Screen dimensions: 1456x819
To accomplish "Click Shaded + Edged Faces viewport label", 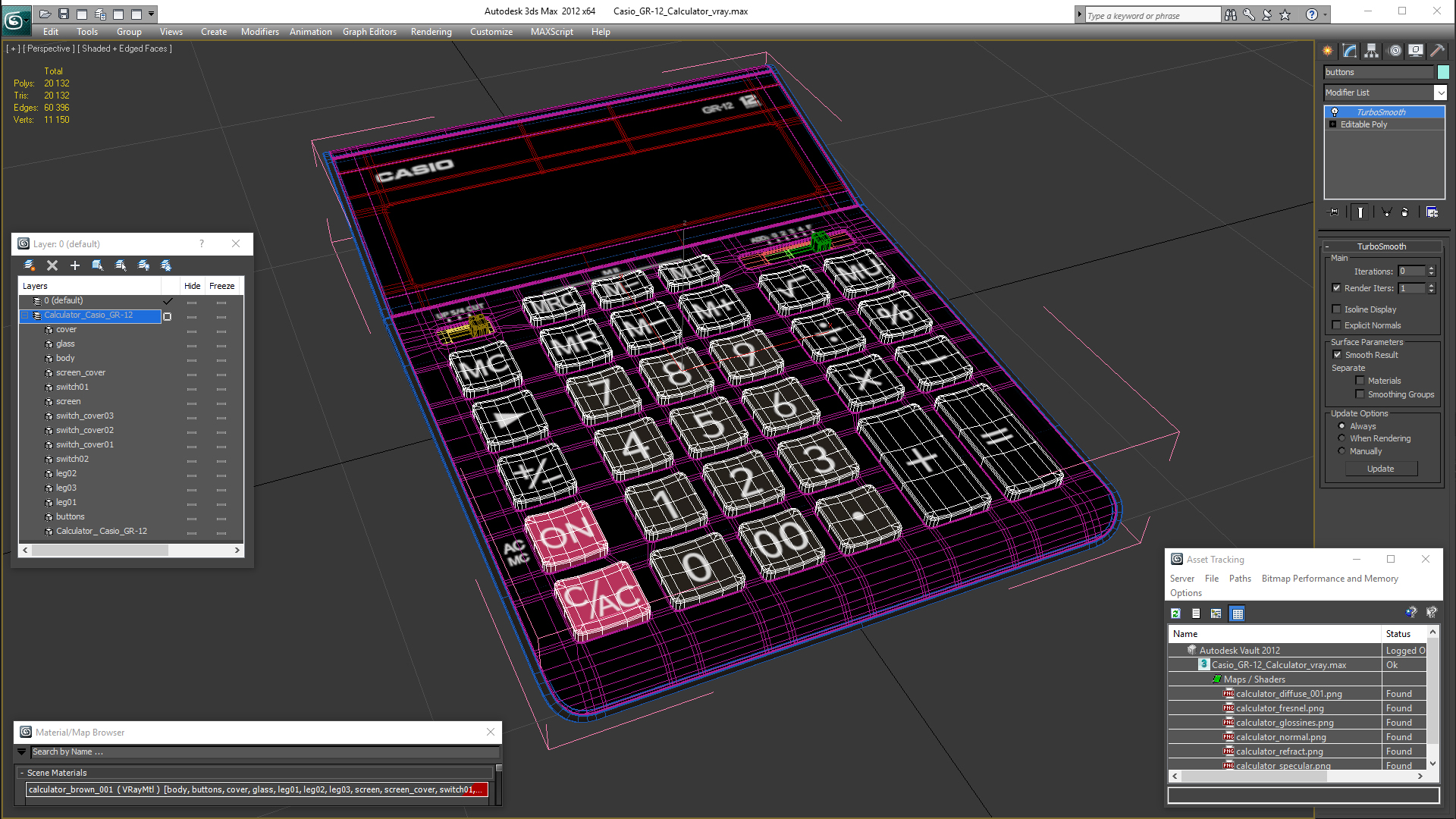I will click(124, 49).
